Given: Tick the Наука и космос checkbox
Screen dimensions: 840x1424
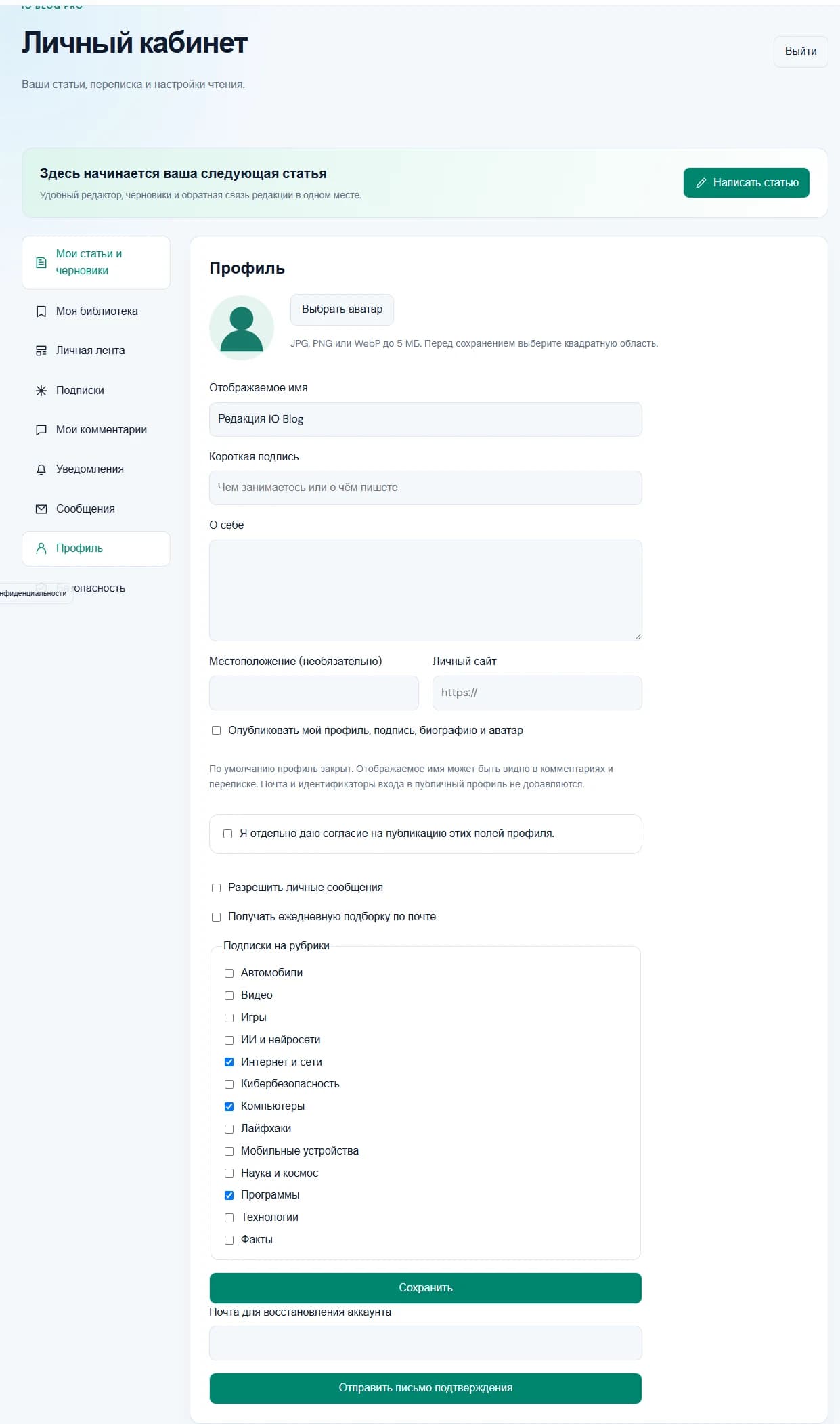Looking at the screenshot, I should pyautogui.click(x=229, y=1173).
